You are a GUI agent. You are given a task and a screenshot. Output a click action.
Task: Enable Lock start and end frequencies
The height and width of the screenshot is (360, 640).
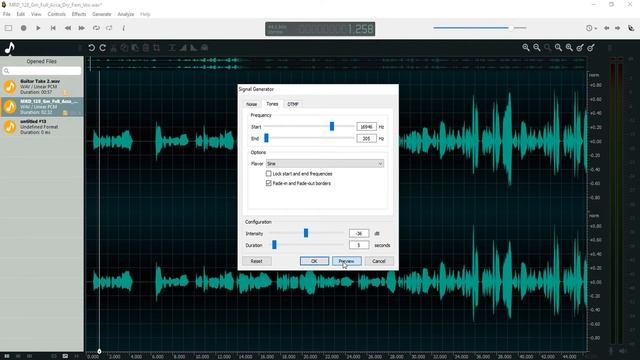click(269, 173)
